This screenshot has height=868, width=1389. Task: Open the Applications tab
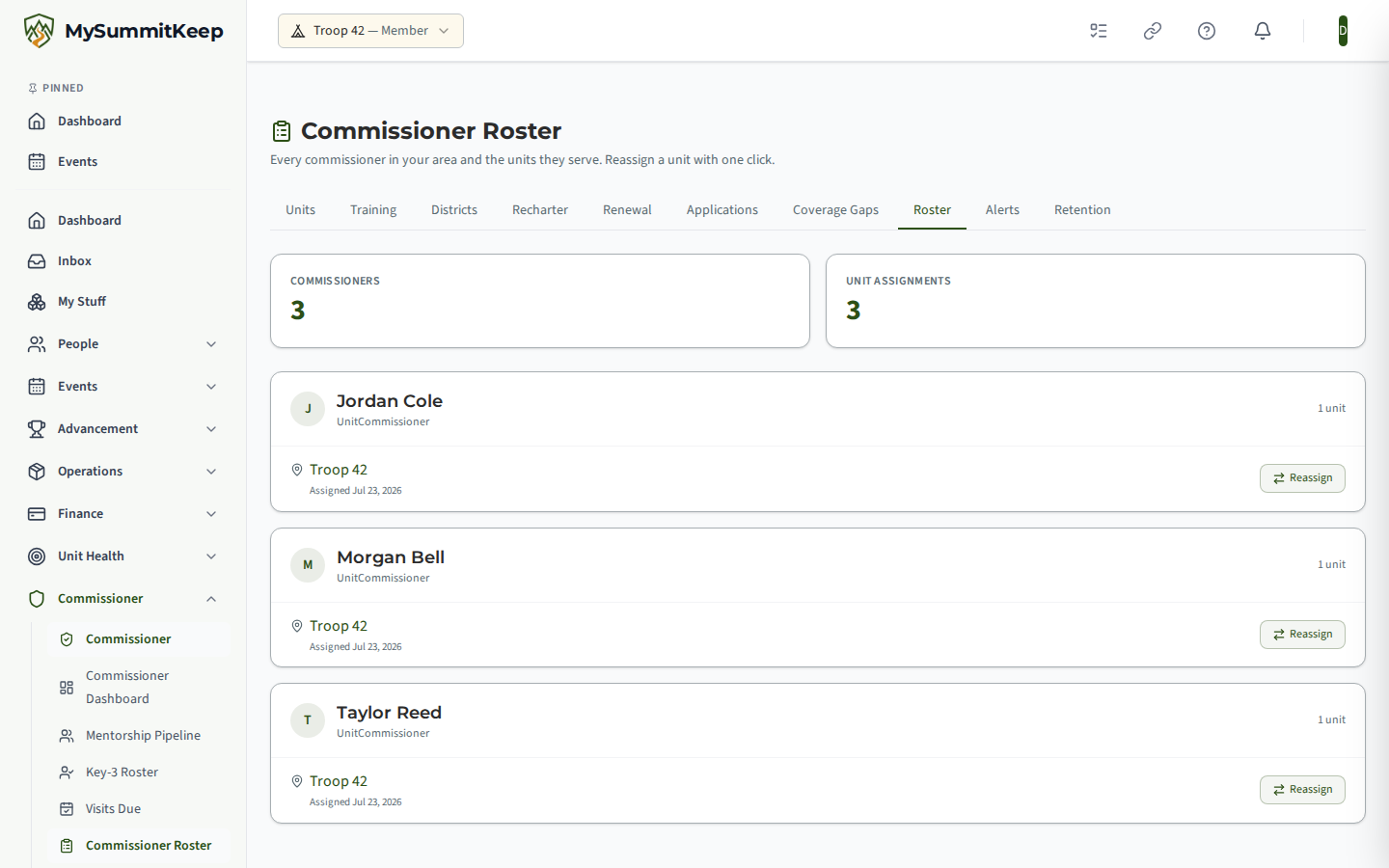[x=722, y=210]
